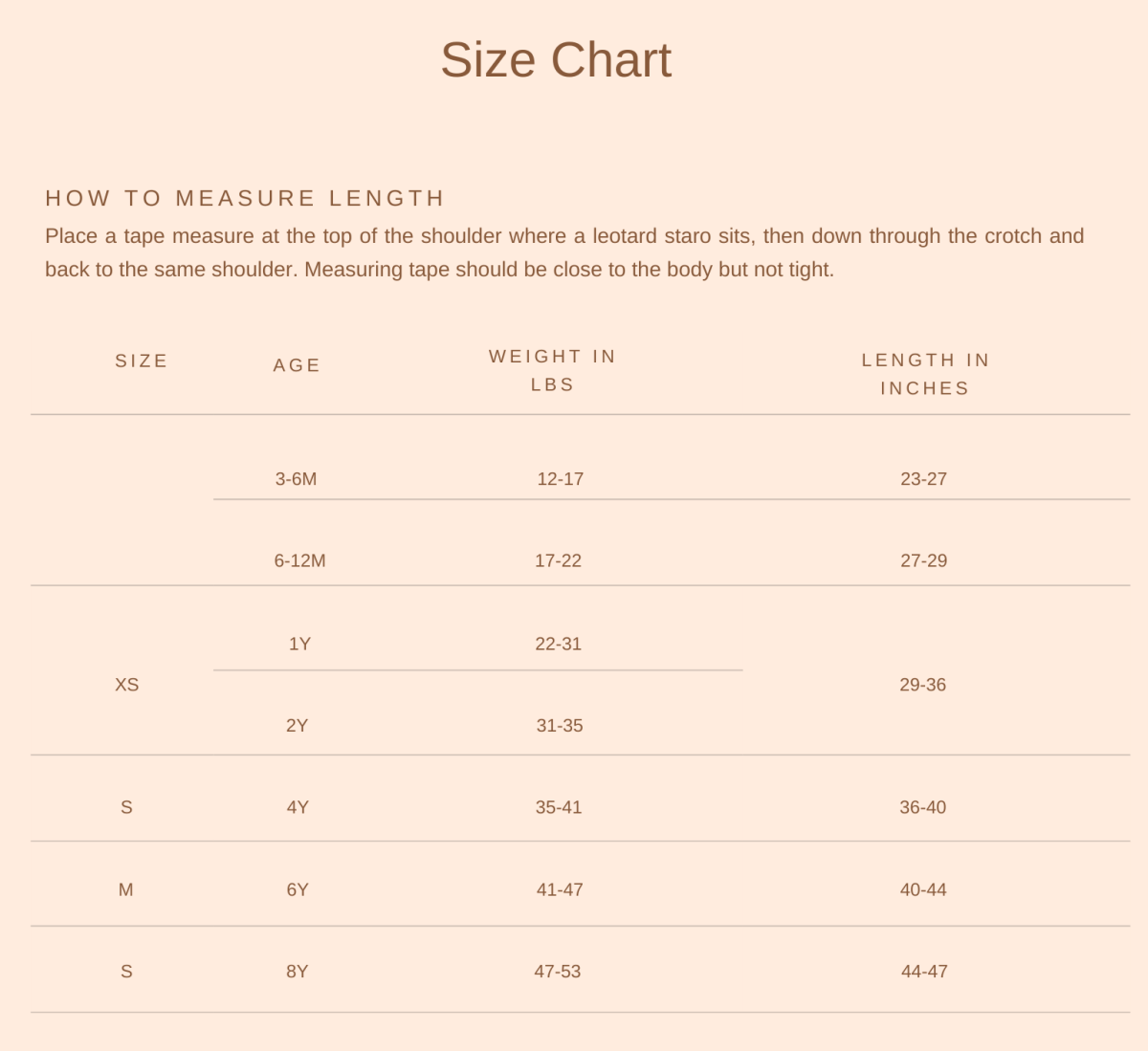
Task: Click the 23-27 length value
Action: coord(923,479)
